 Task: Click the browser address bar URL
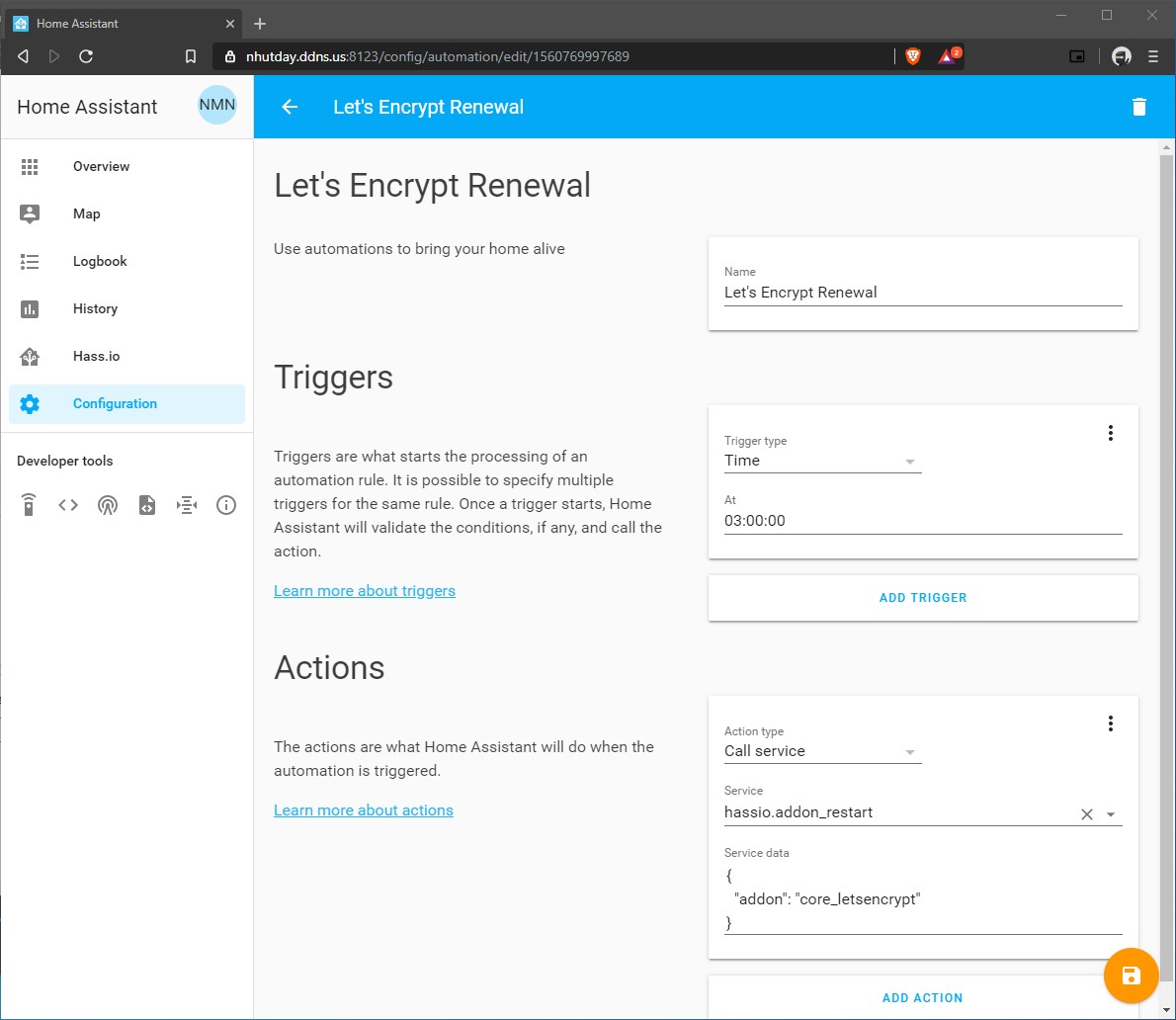(x=437, y=56)
